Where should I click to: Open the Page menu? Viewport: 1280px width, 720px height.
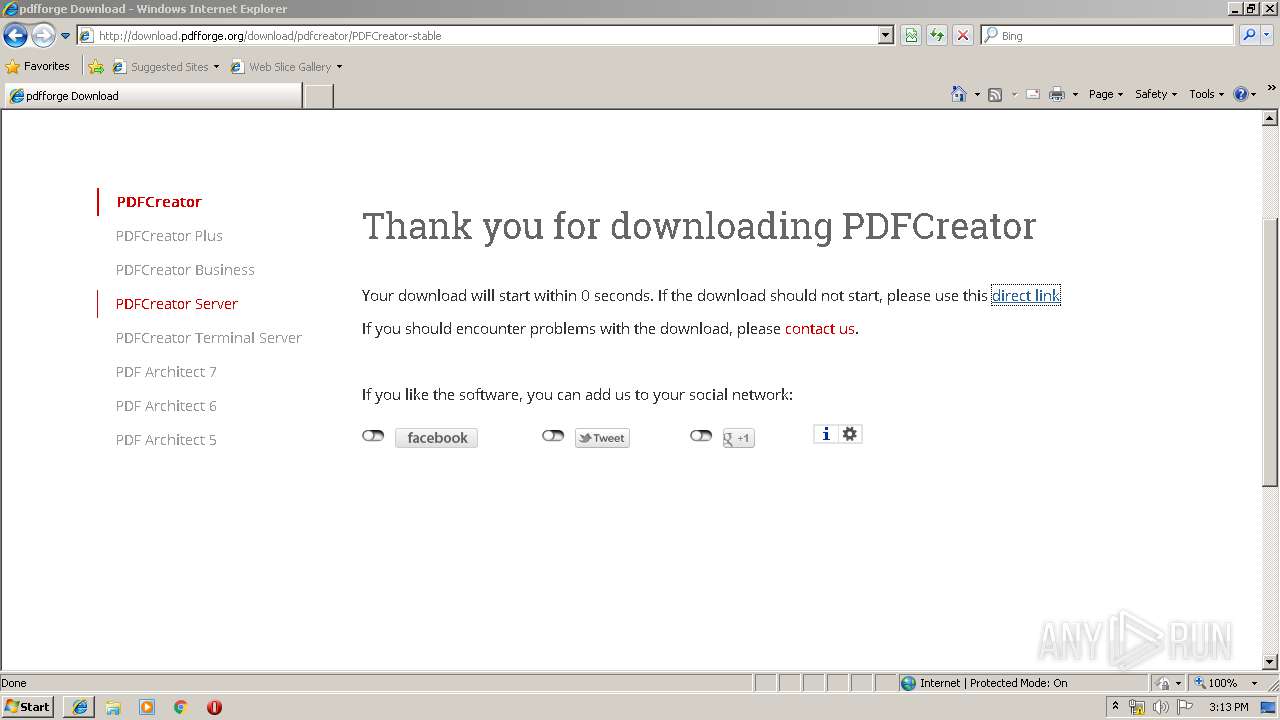(1105, 94)
